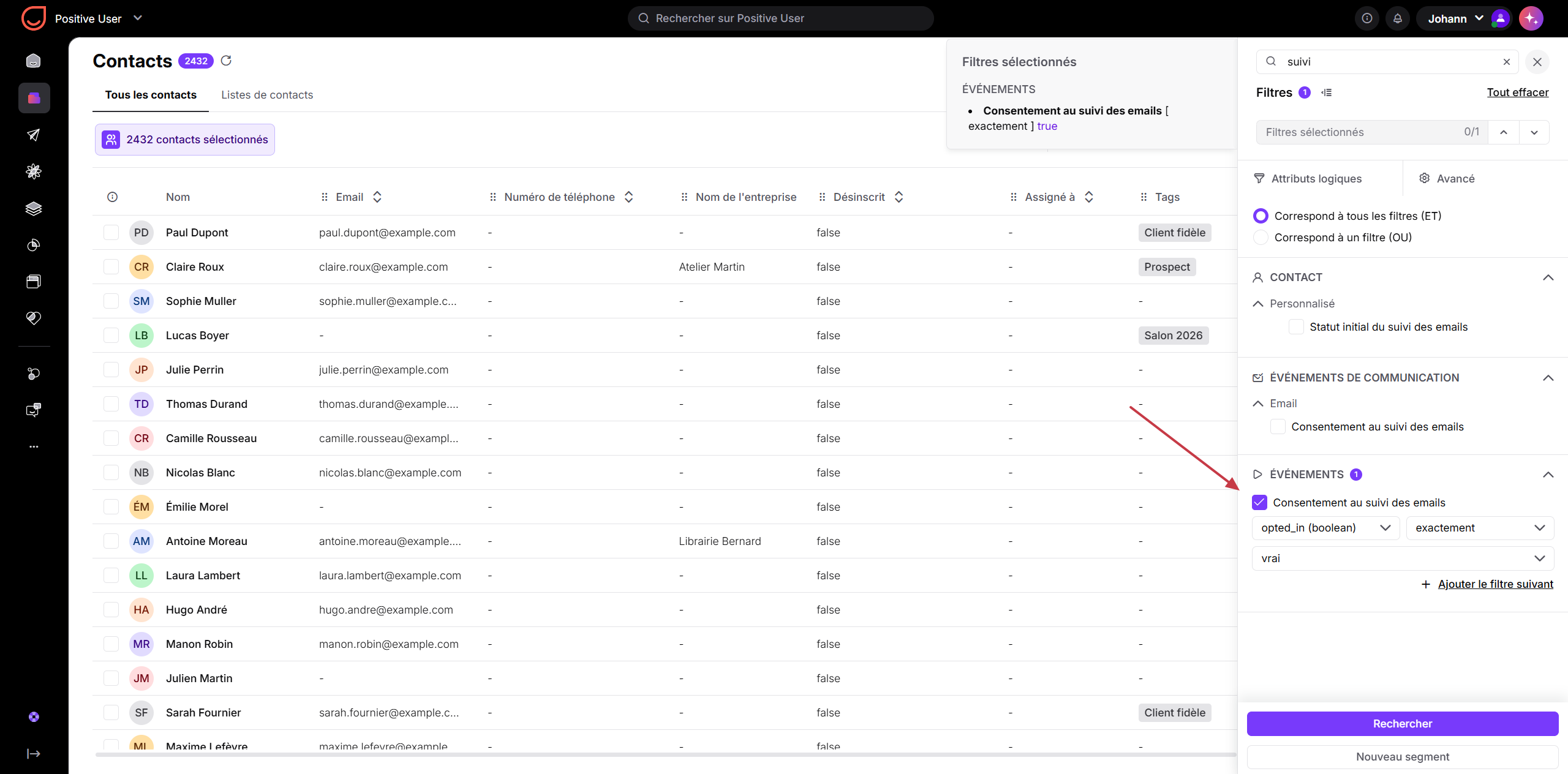Viewport: 1568px width, 774px height.
Task: Open the 'exactement' operator dropdown
Action: (x=1480, y=528)
